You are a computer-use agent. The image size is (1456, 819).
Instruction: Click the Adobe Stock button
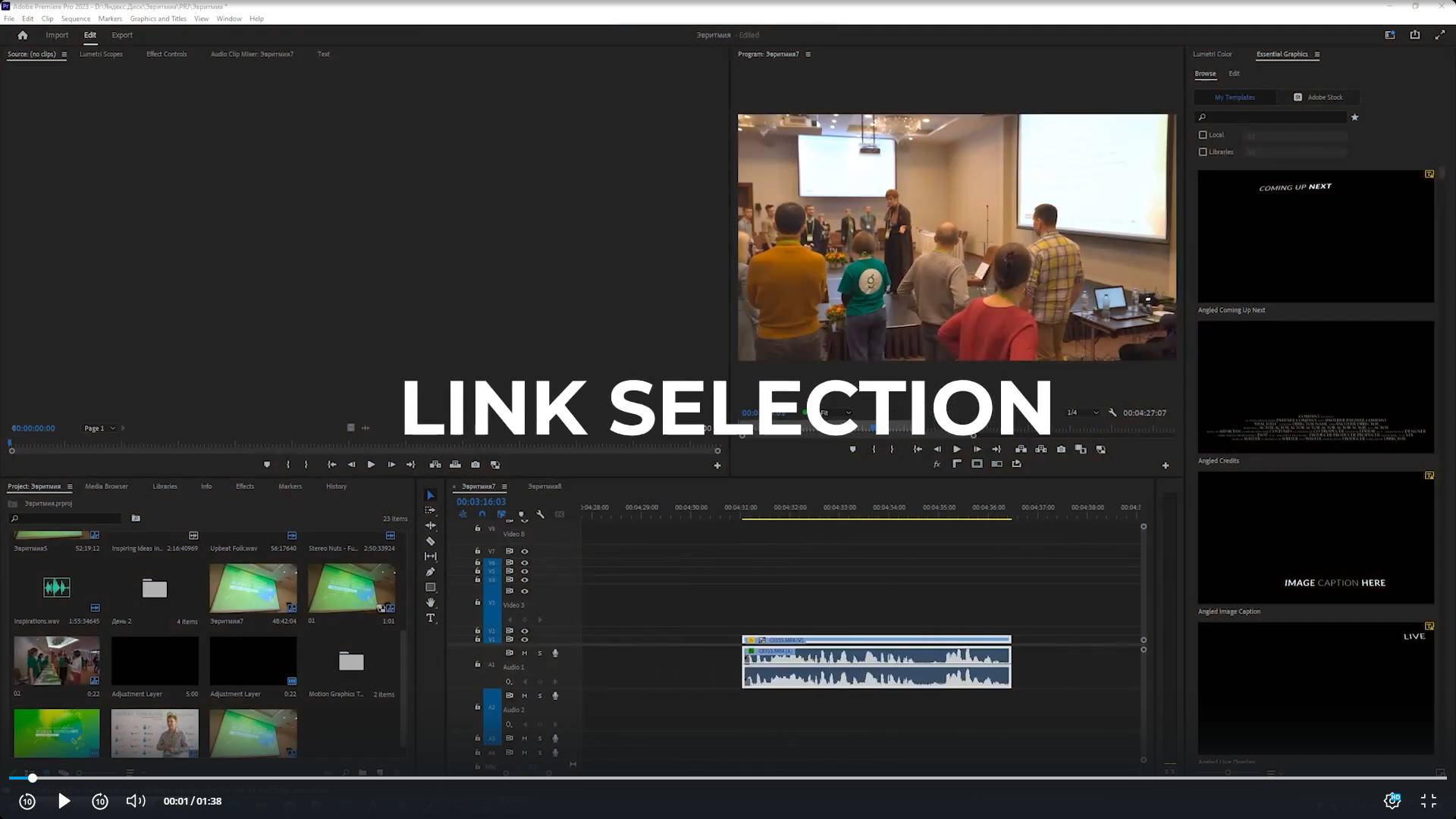pyautogui.click(x=1318, y=97)
